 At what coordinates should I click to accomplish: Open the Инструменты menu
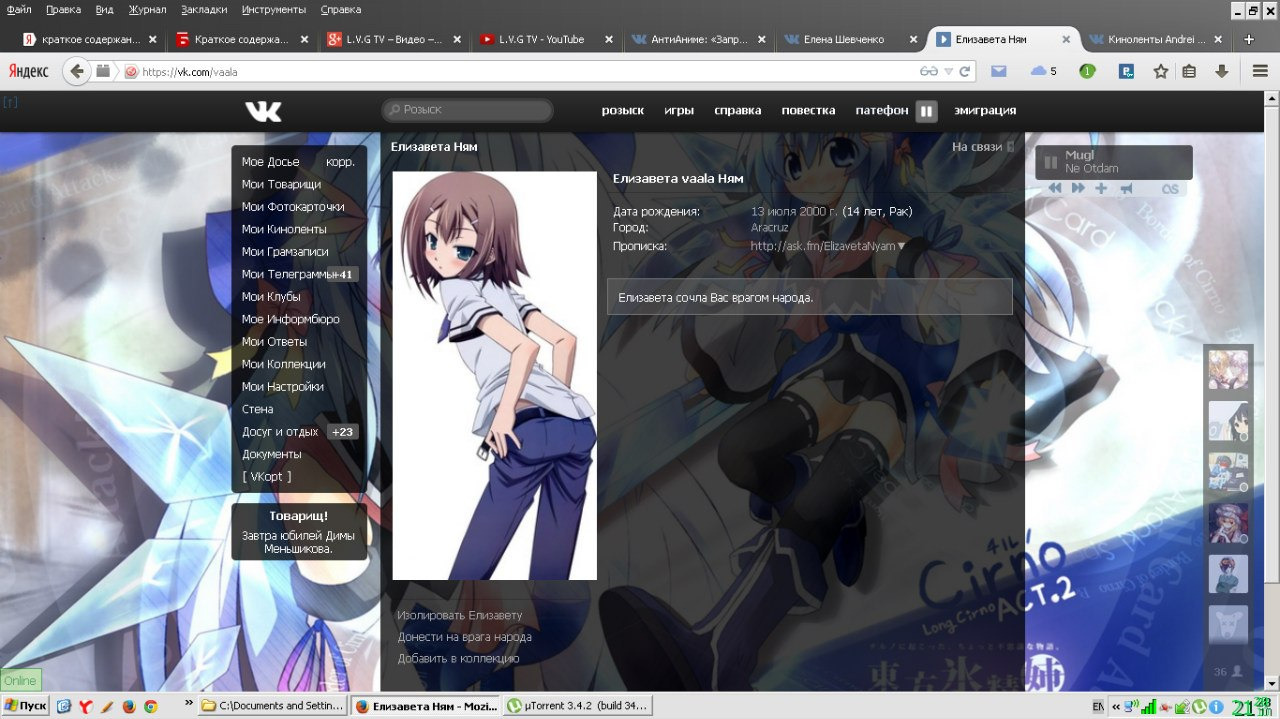click(x=274, y=9)
